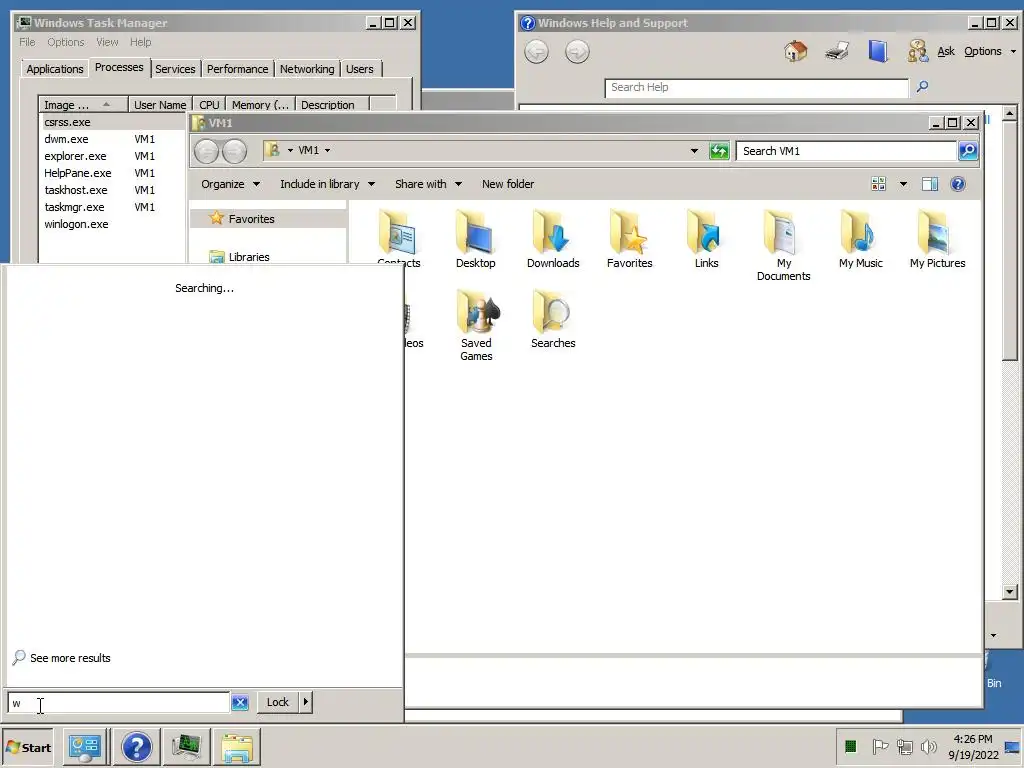Open the Share with dropdown
1024x768 pixels.
(428, 184)
